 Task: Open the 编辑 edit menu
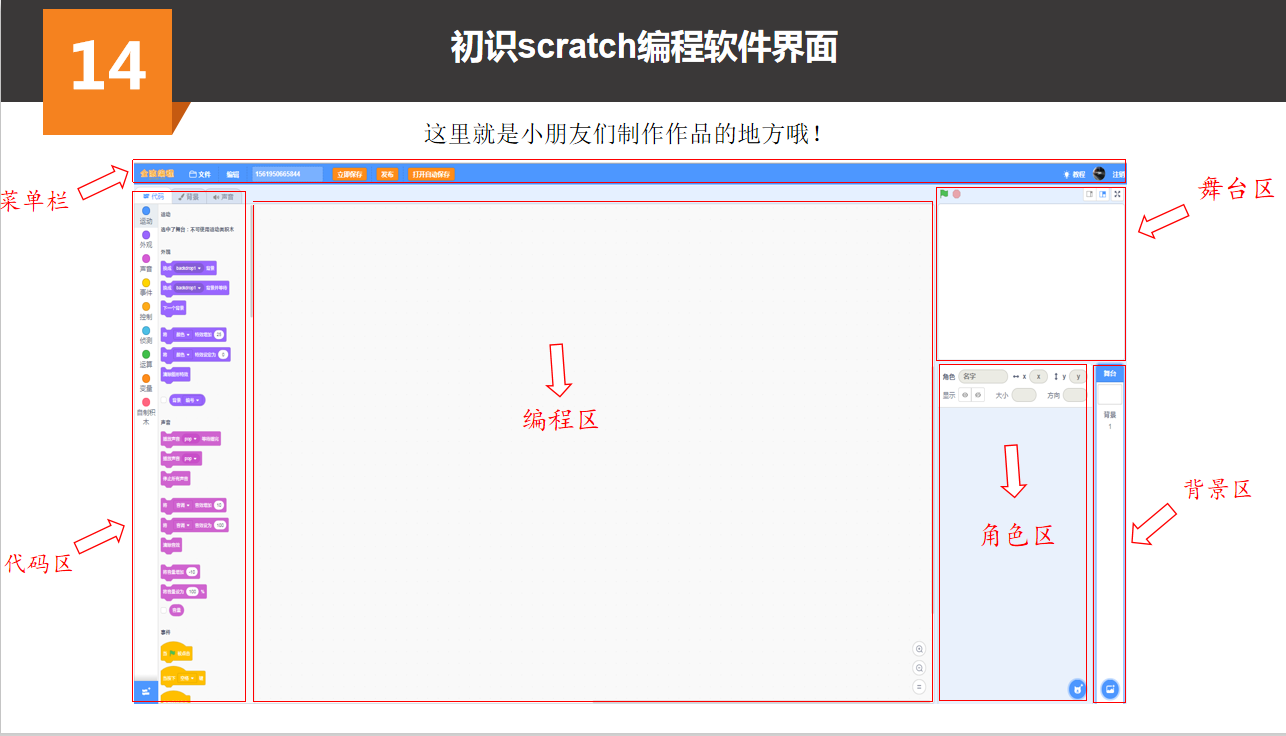pos(233,174)
